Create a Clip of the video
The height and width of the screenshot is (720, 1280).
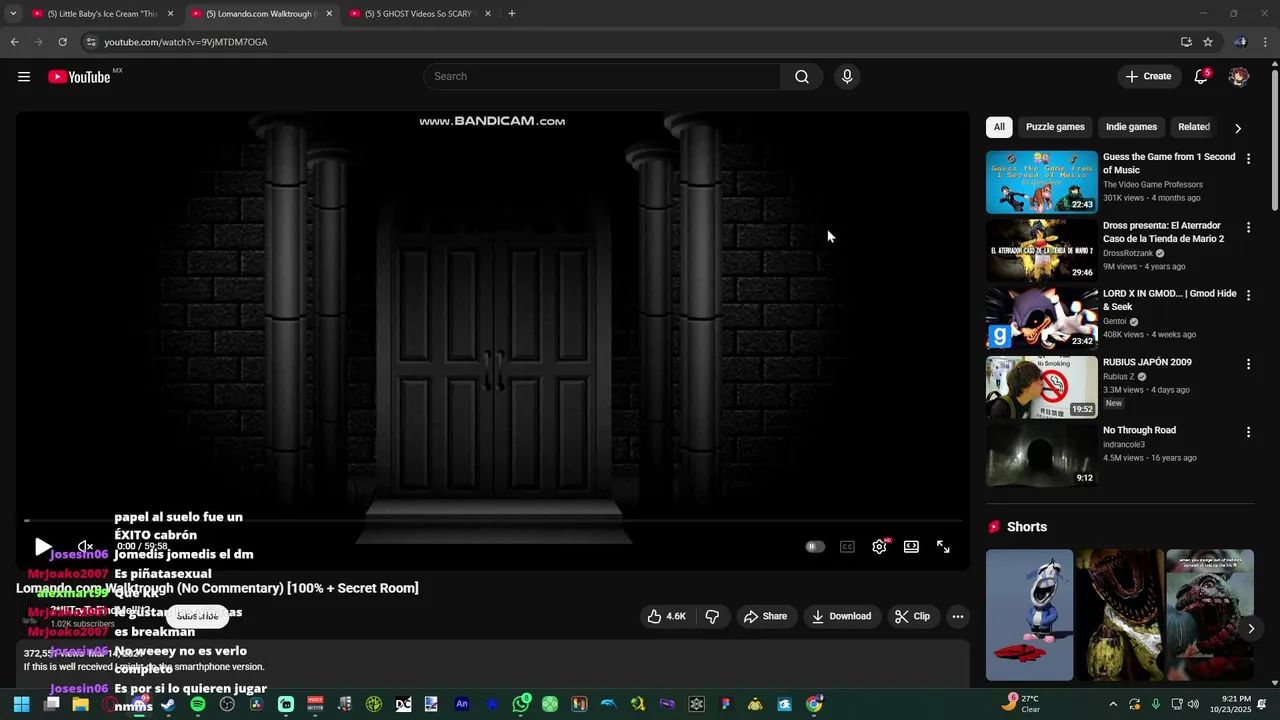tap(912, 616)
